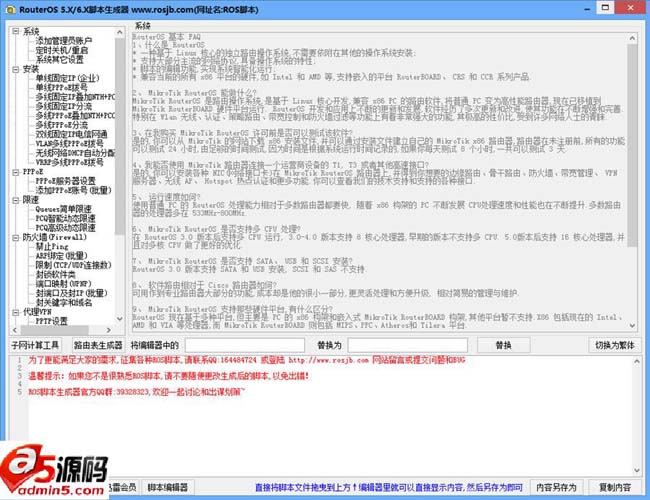Open 添加PPPoE账号(批量) tree item
This screenshot has width=650, height=500.
pyautogui.click(x=73, y=190)
